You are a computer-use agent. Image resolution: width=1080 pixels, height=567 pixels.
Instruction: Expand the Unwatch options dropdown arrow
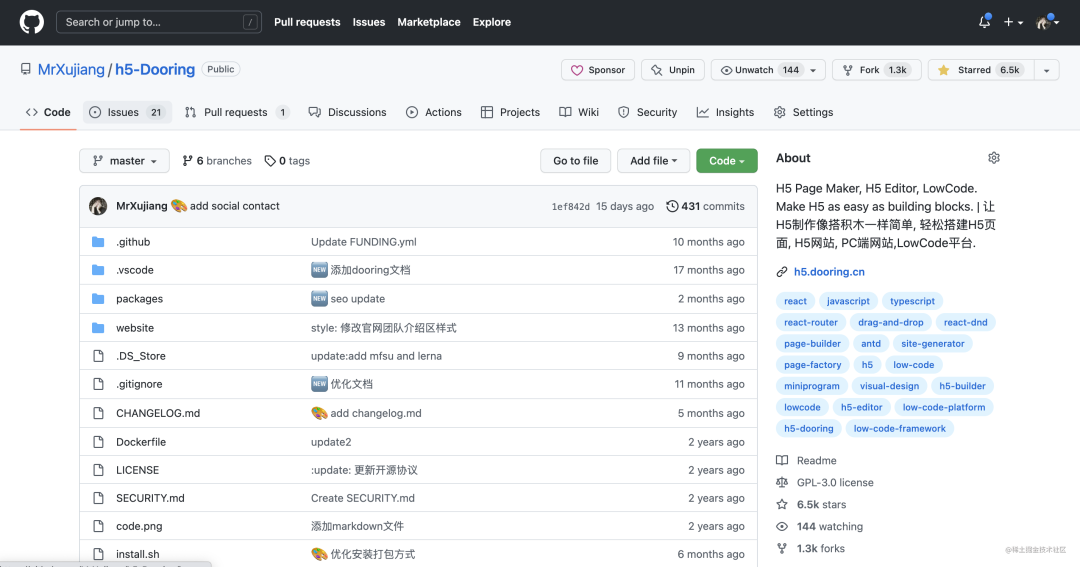(813, 70)
